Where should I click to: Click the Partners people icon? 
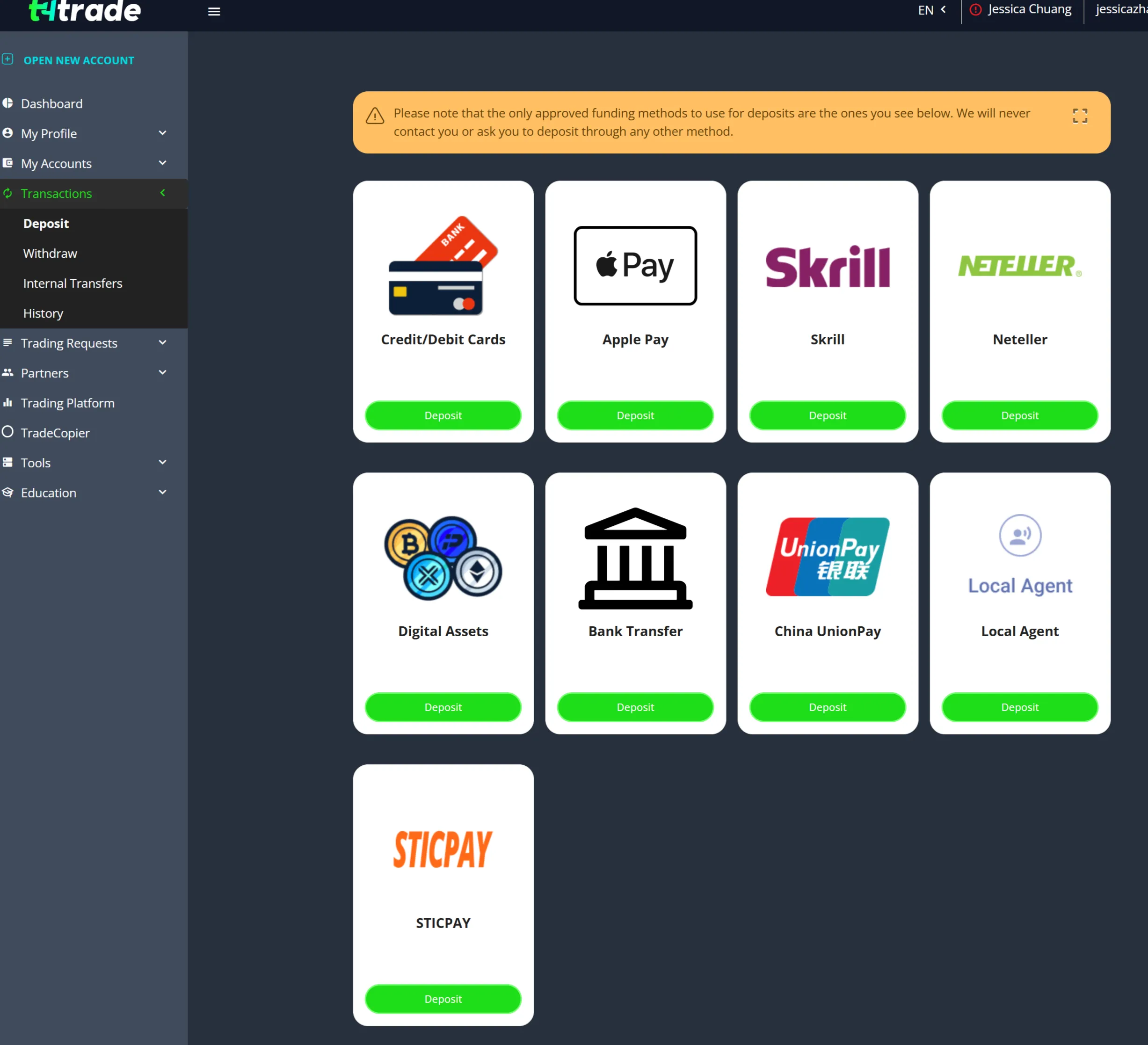pos(7,372)
